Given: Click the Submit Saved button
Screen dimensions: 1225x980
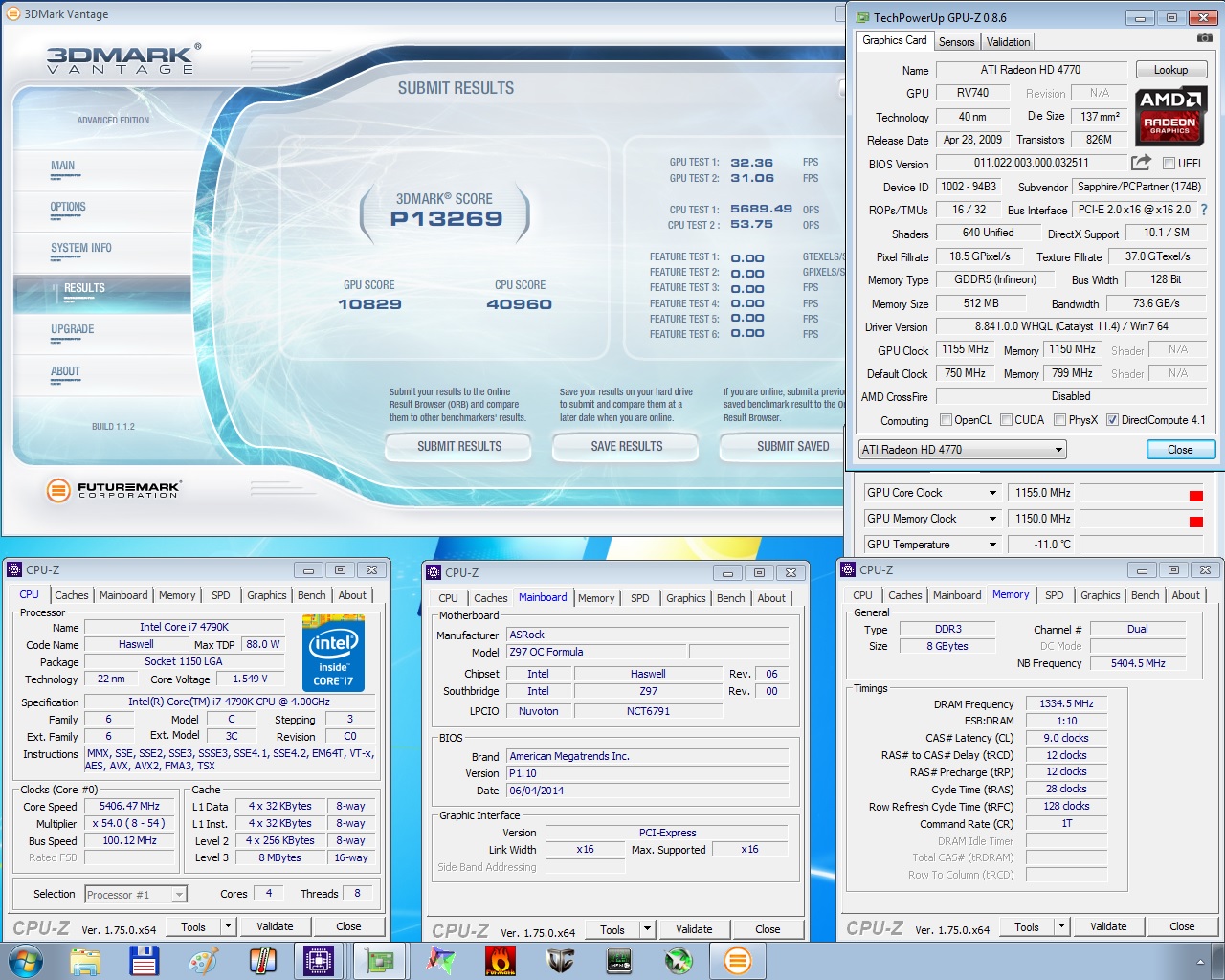Looking at the screenshot, I should click(x=783, y=446).
